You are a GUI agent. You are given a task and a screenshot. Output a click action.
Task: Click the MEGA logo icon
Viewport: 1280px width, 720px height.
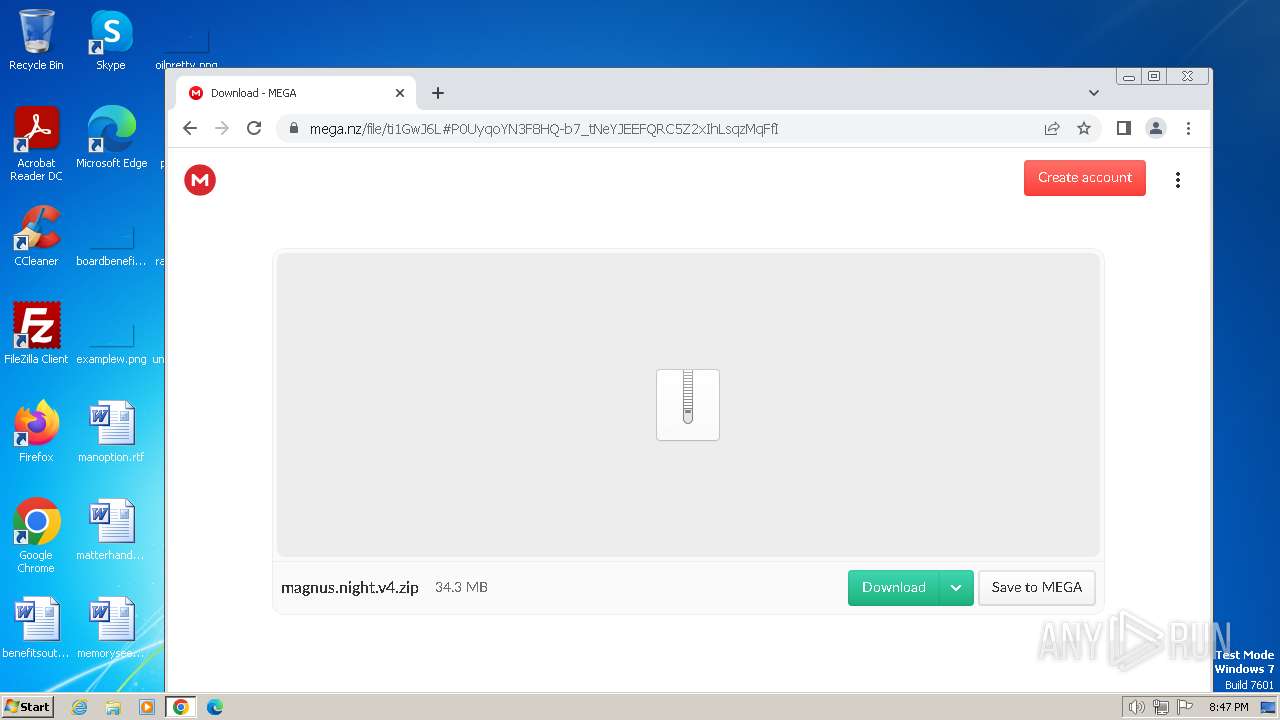tap(200, 180)
